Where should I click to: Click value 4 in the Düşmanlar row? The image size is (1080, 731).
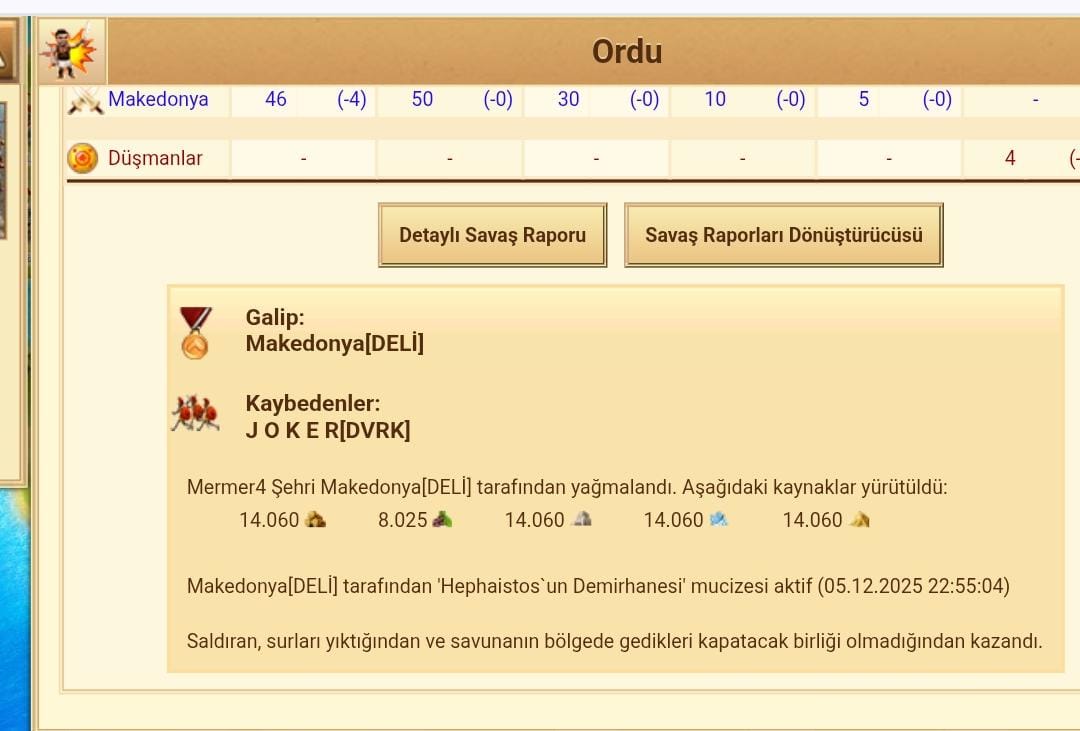click(1010, 158)
